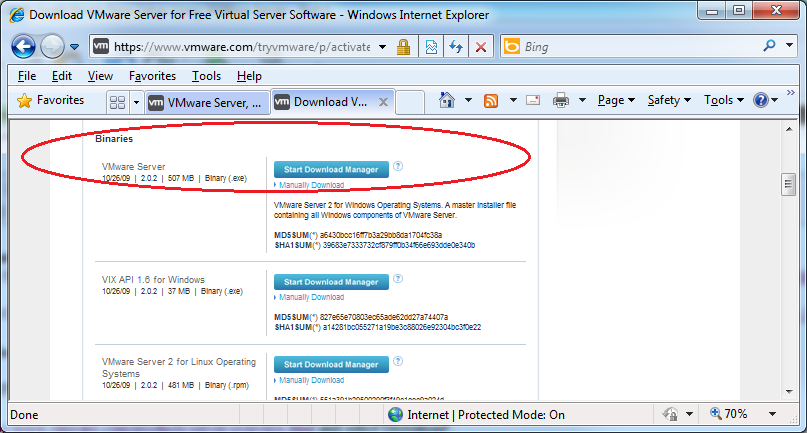Click the Compatibility View icon

[x=431, y=47]
